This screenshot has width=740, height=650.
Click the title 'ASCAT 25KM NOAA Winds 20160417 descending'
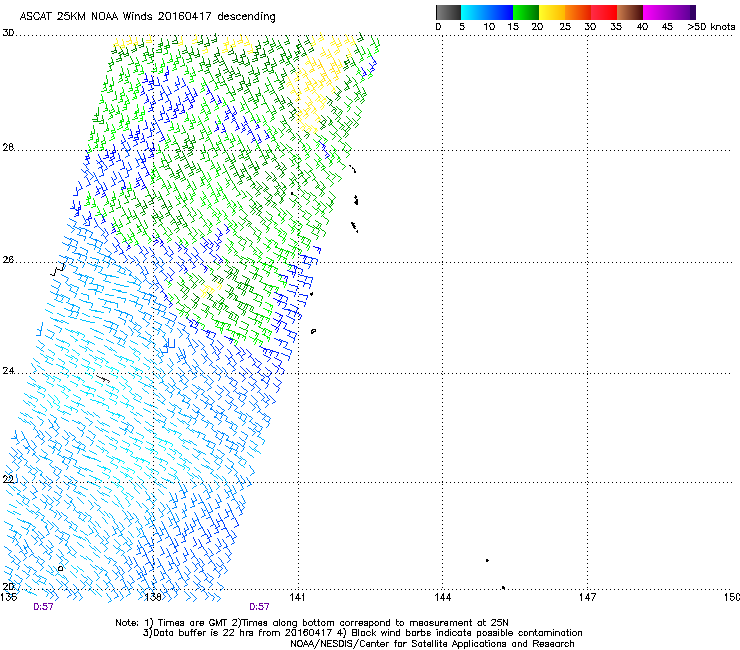[147, 16]
